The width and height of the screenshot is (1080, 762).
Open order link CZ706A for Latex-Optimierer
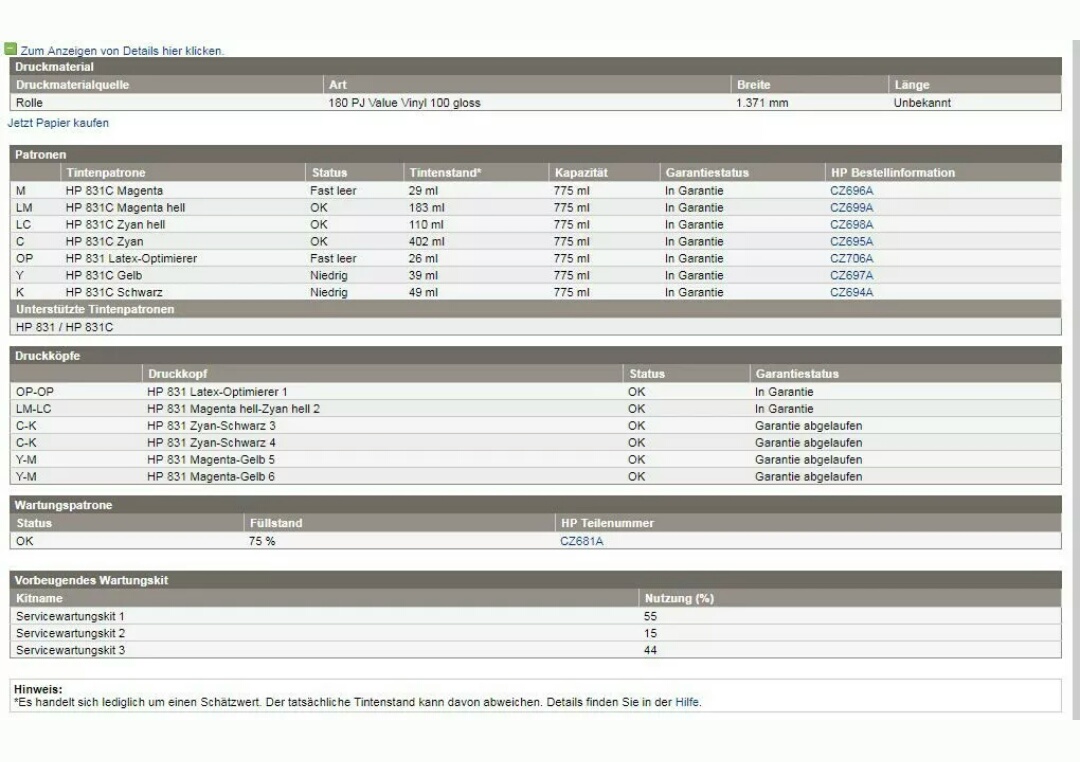point(851,258)
